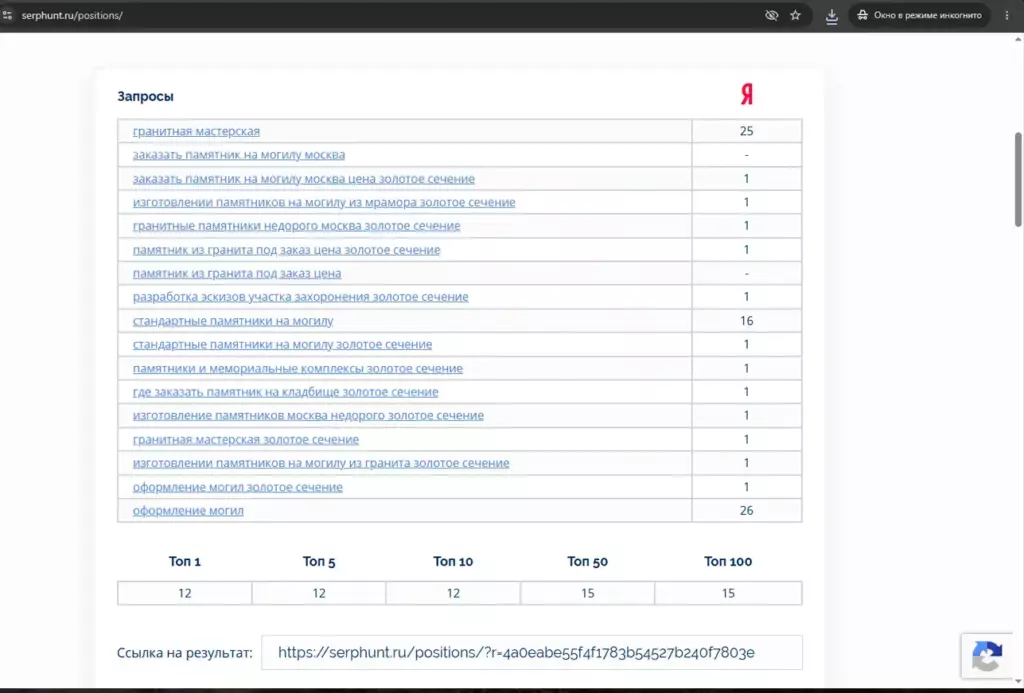Viewport: 1024px width, 693px height.
Task: Click the value 15 under Топ 50
Action: (x=588, y=593)
